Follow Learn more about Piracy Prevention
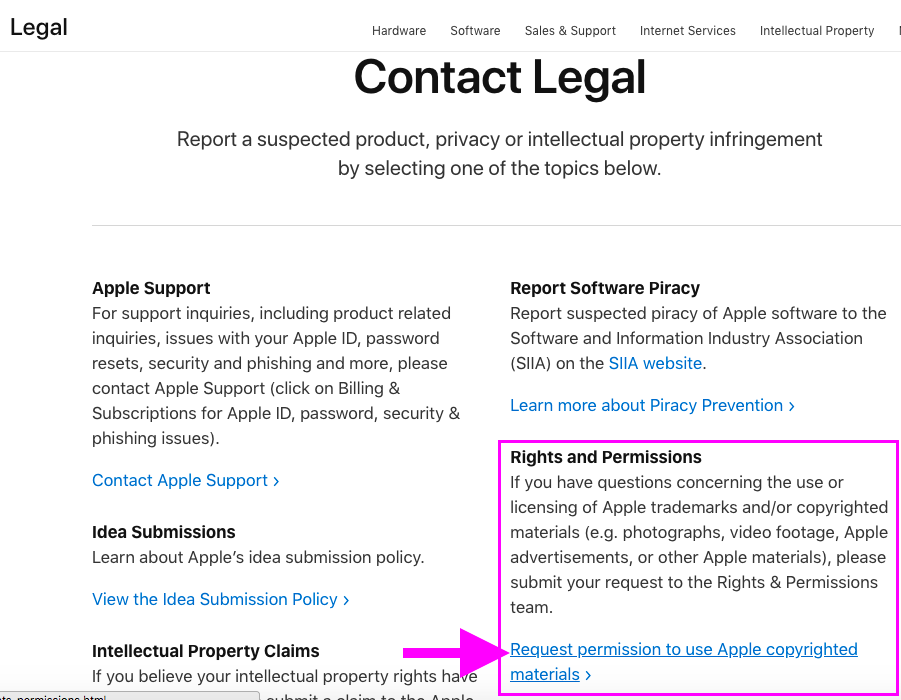This screenshot has height=700, width=901. point(646,405)
